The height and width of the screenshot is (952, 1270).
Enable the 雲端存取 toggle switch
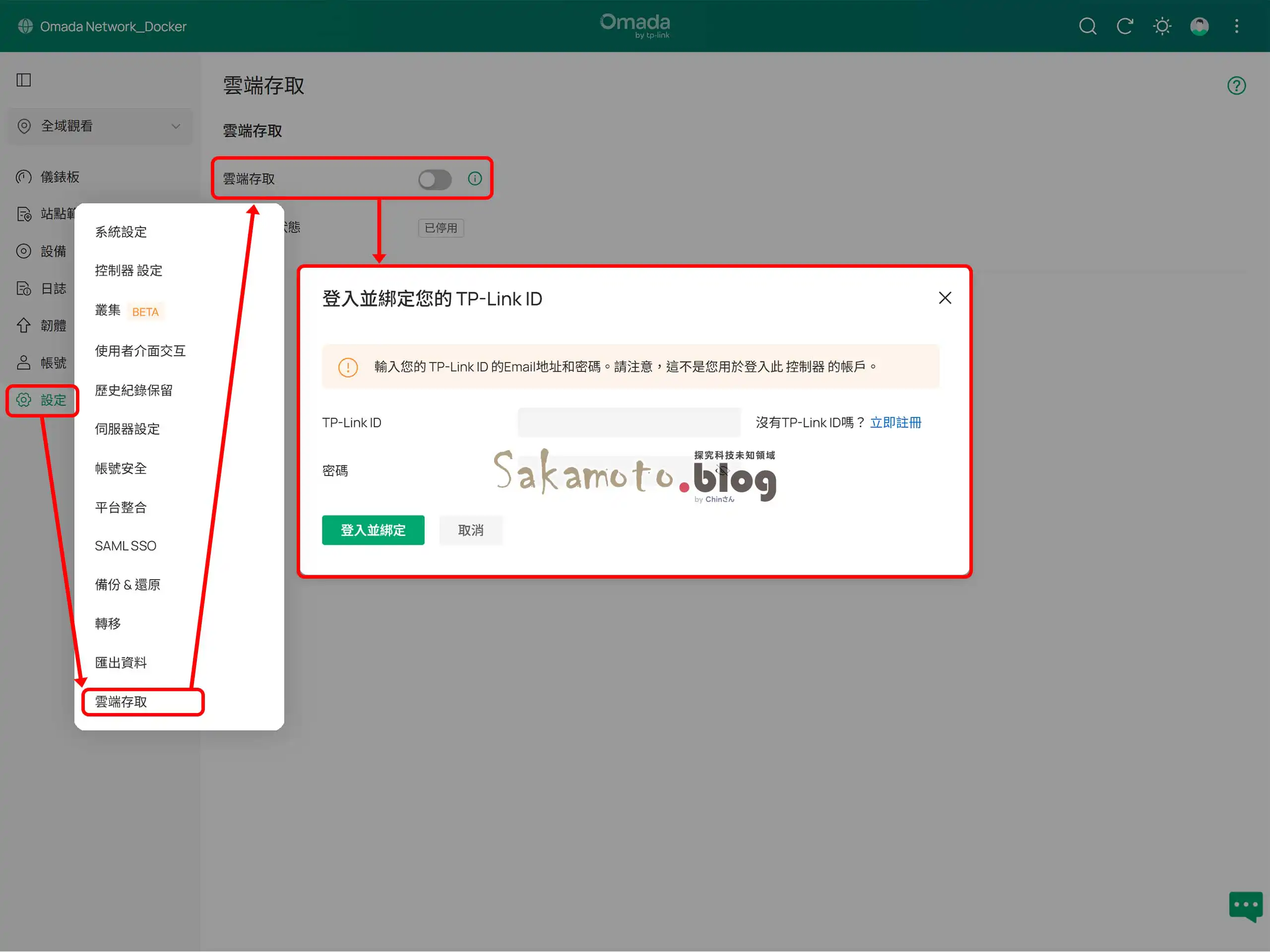[x=435, y=179]
